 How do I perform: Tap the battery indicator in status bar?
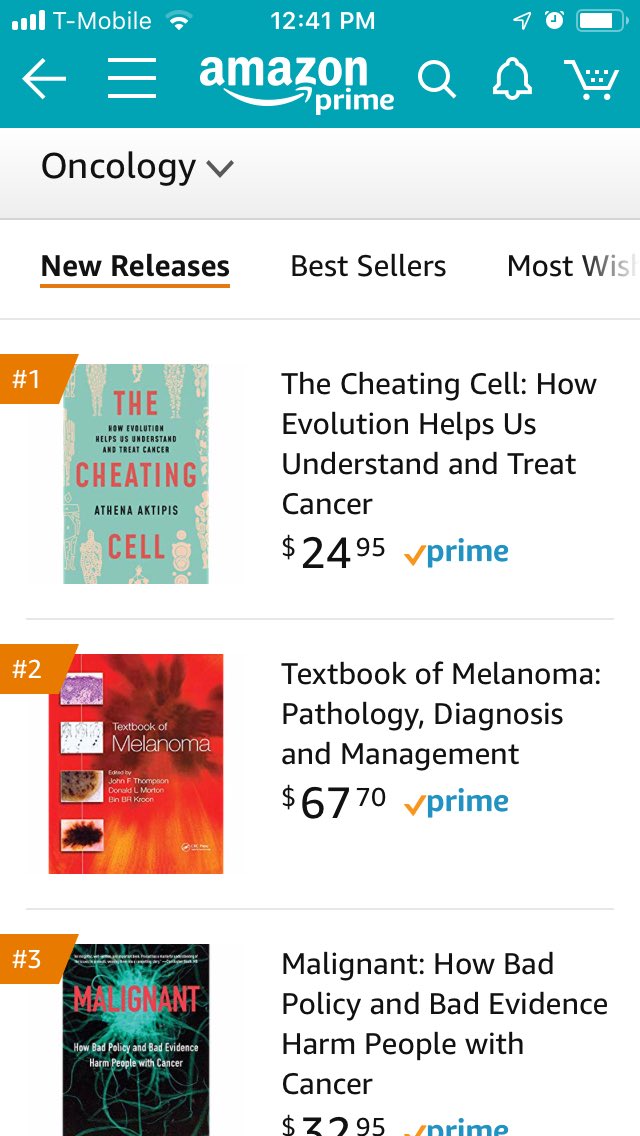[x=602, y=21]
